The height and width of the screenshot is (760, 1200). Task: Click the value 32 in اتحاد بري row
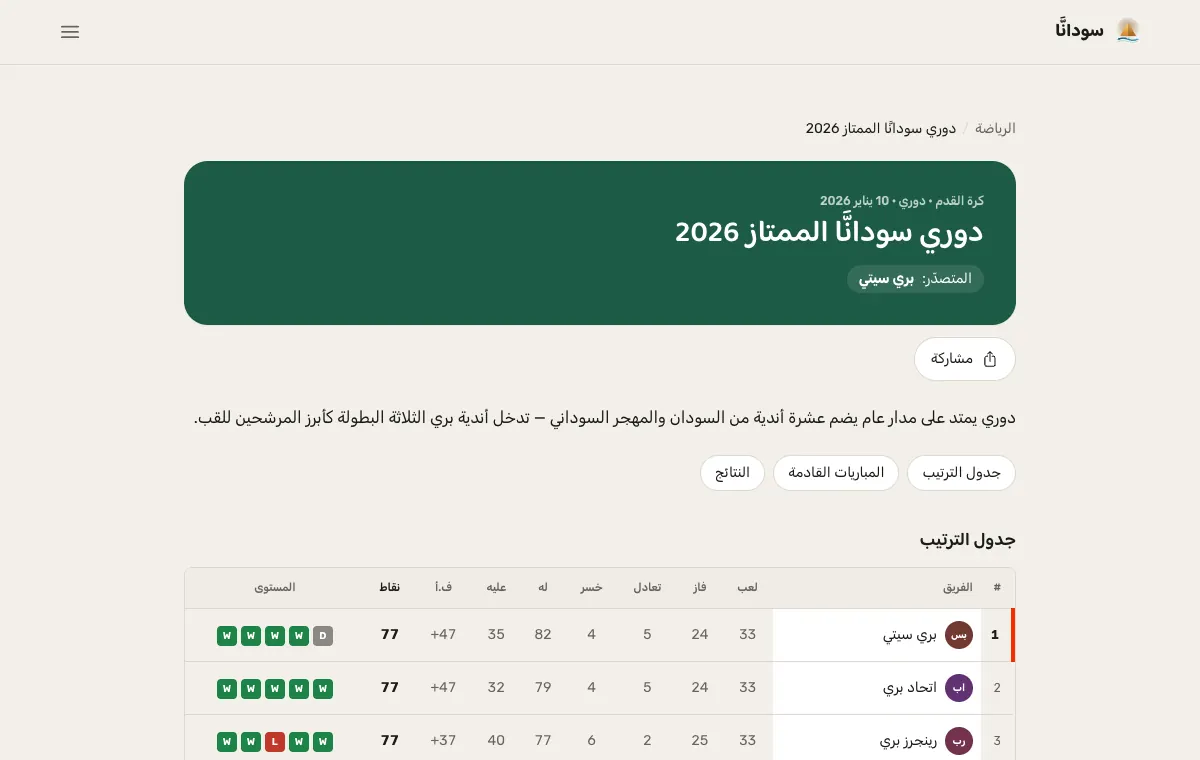(x=496, y=688)
